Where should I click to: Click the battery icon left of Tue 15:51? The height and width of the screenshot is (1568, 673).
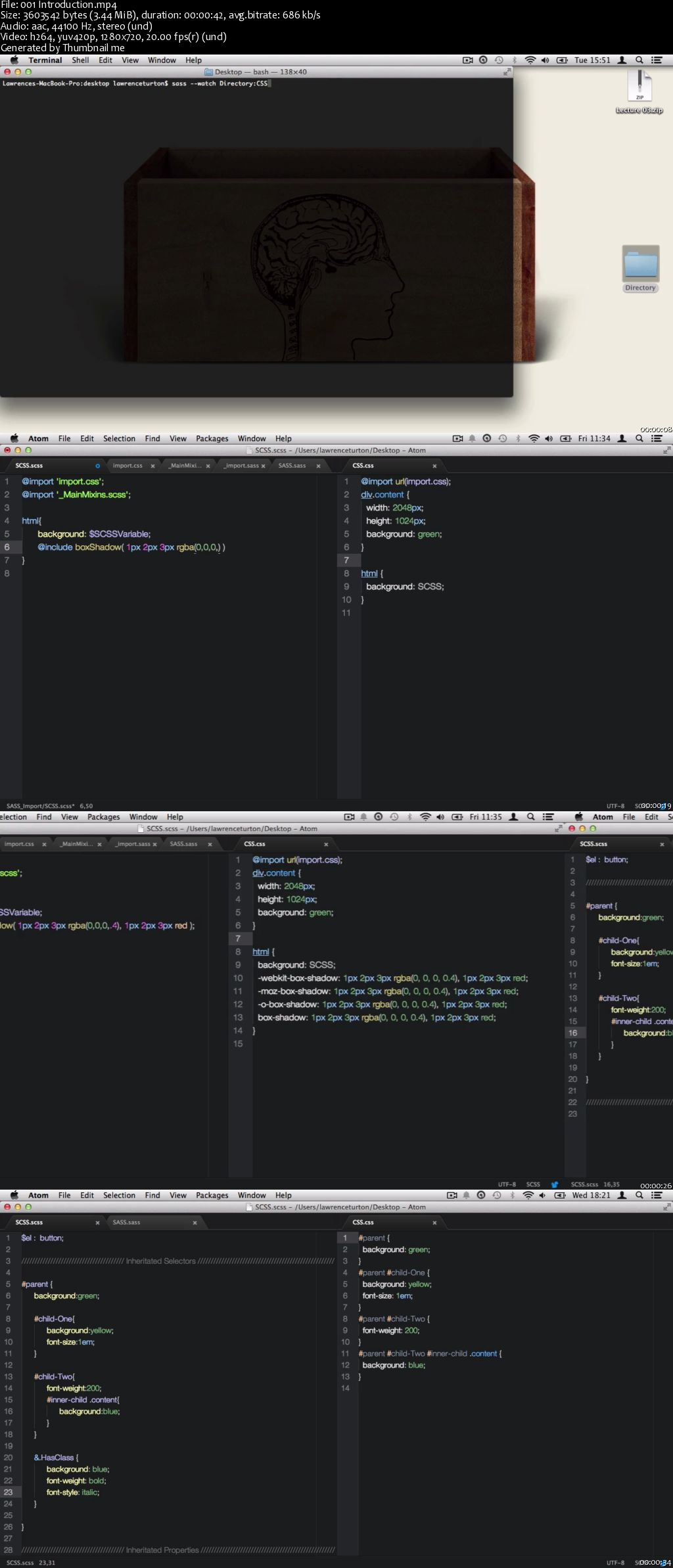click(x=562, y=60)
